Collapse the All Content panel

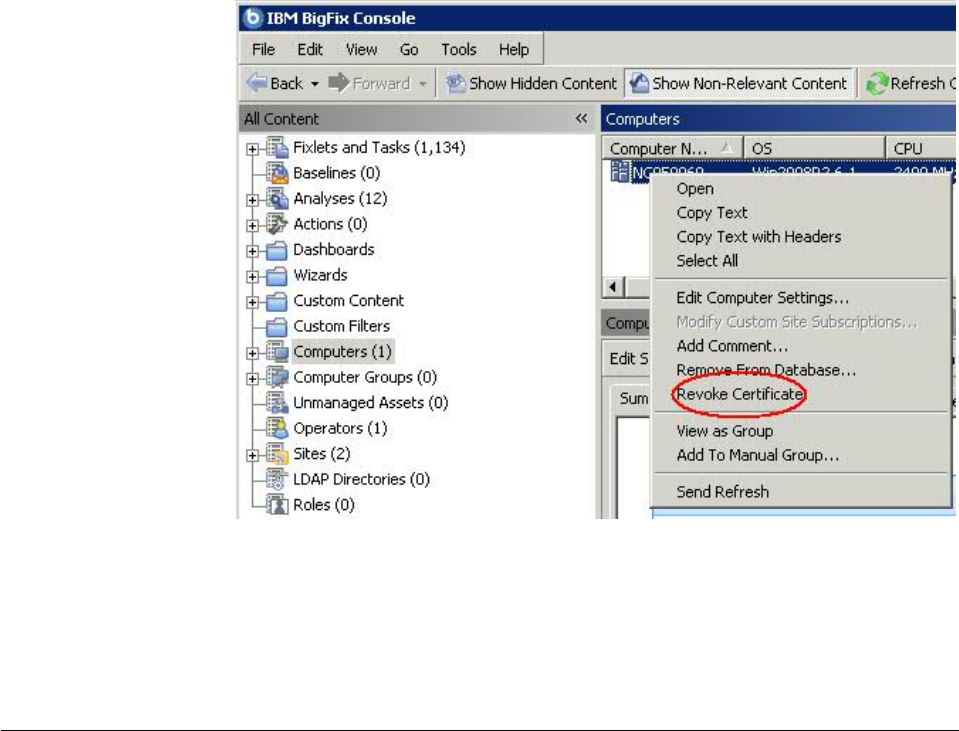point(581,119)
